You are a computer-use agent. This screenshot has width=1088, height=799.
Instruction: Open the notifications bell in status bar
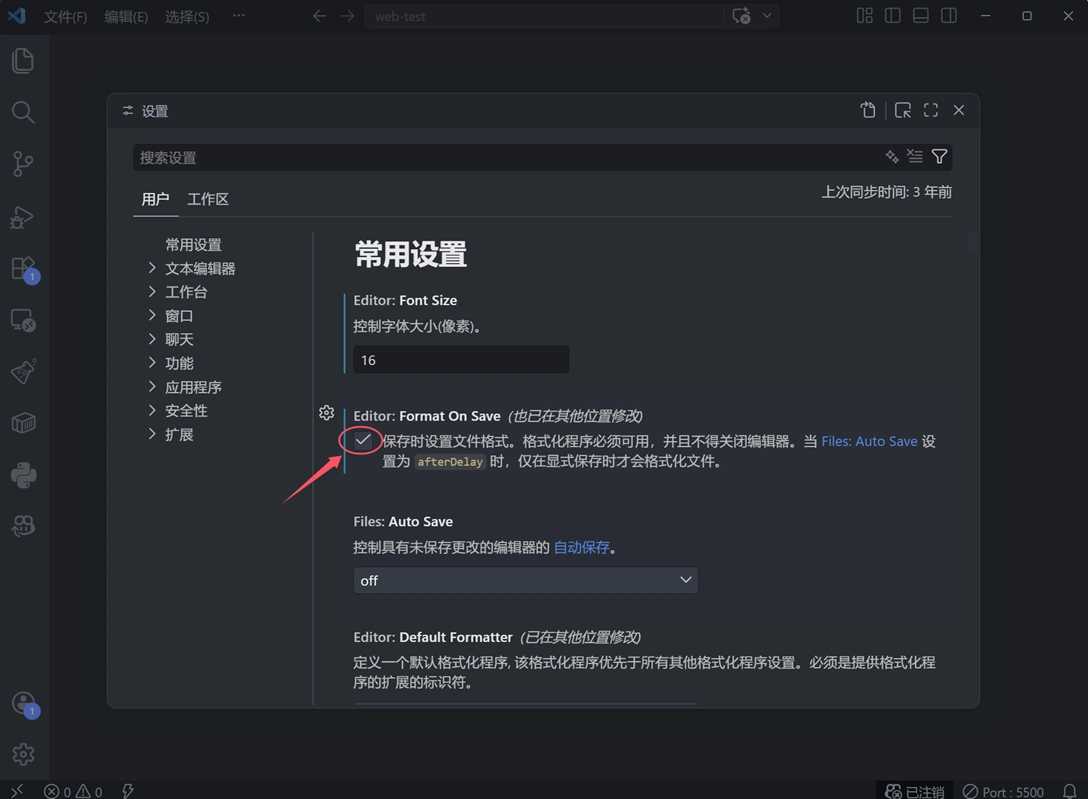pos(1070,791)
